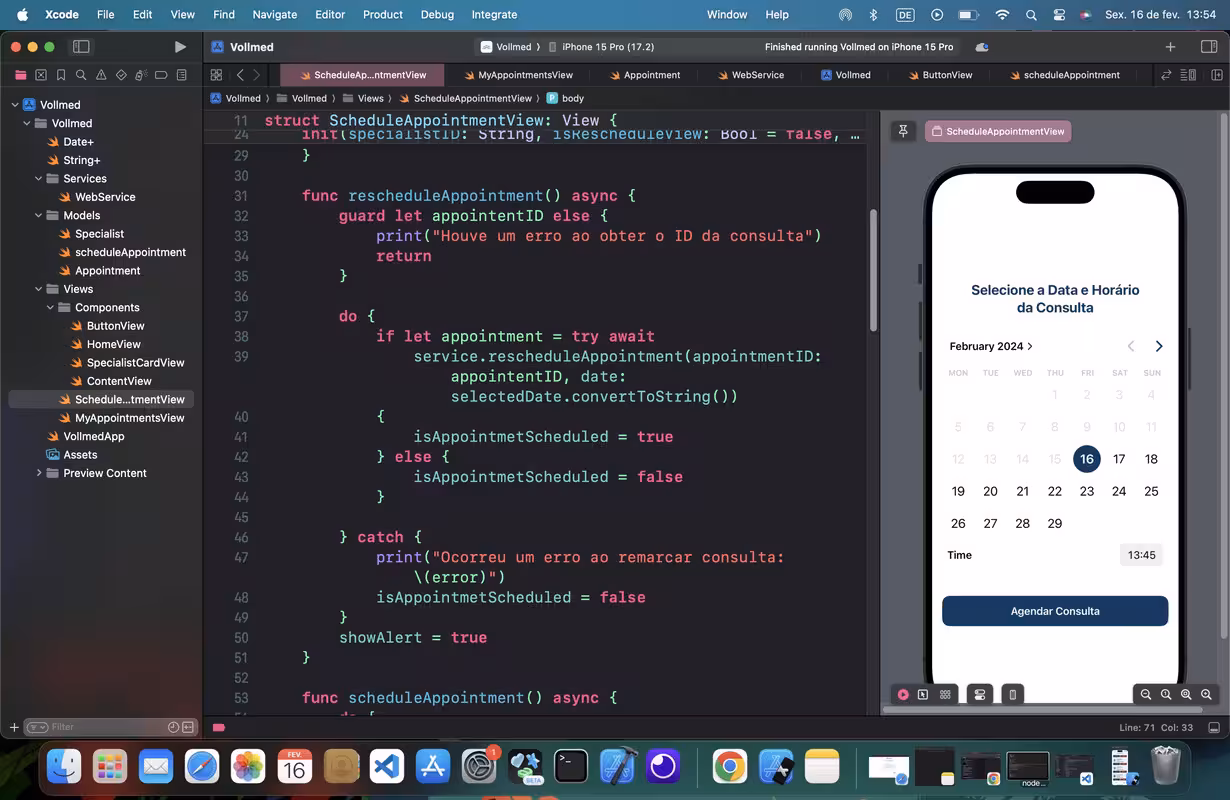This screenshot has height=800, width=1230.
Task: Switch to the WebService tab
Action: (750, 75)
